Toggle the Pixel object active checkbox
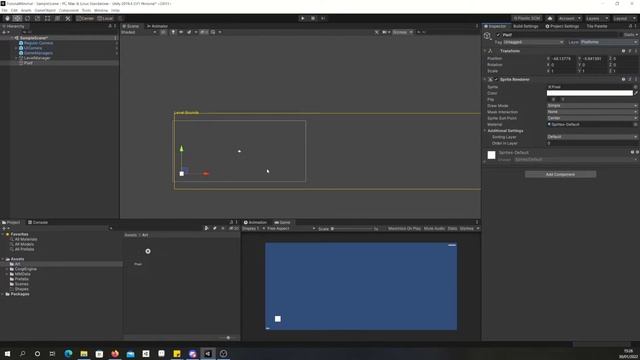Image resolution: width=640 pixels, height=360 pixels. [x=498, y=35]
